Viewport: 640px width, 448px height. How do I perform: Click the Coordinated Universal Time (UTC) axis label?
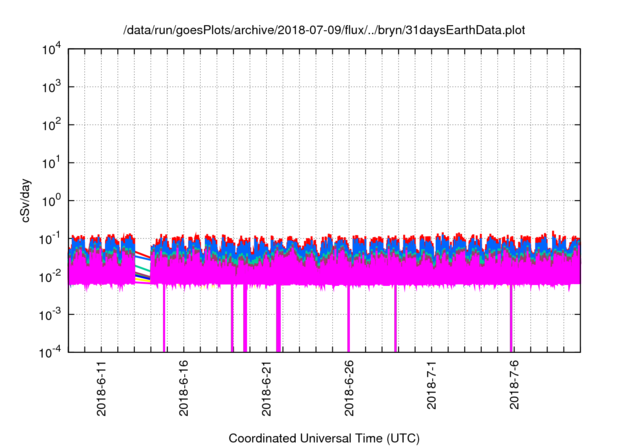(x=324, y=438)
